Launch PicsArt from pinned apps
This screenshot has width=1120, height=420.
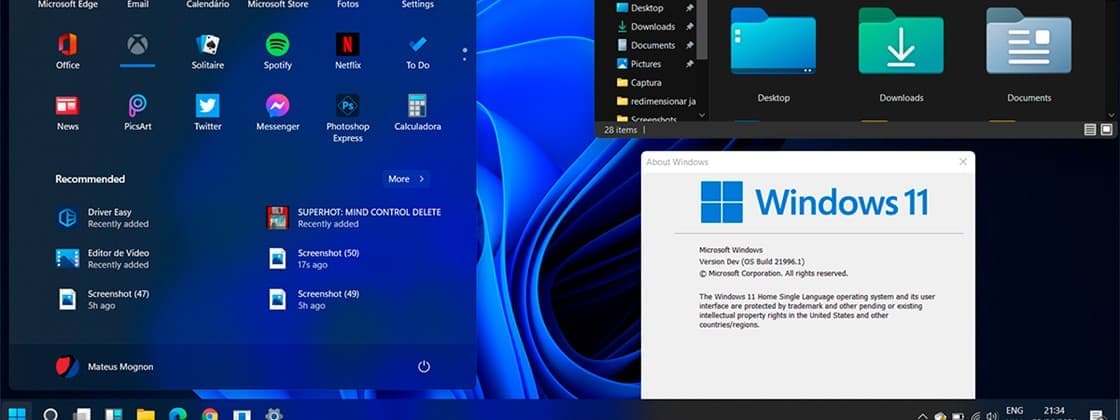[138, 113]
